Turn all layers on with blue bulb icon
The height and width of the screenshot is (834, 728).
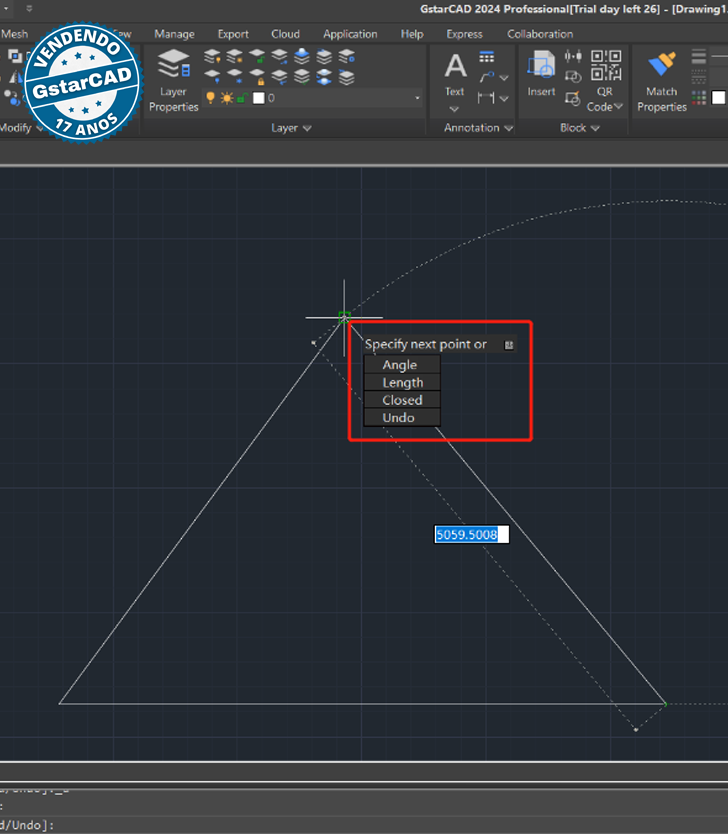[x=212, y=77]
